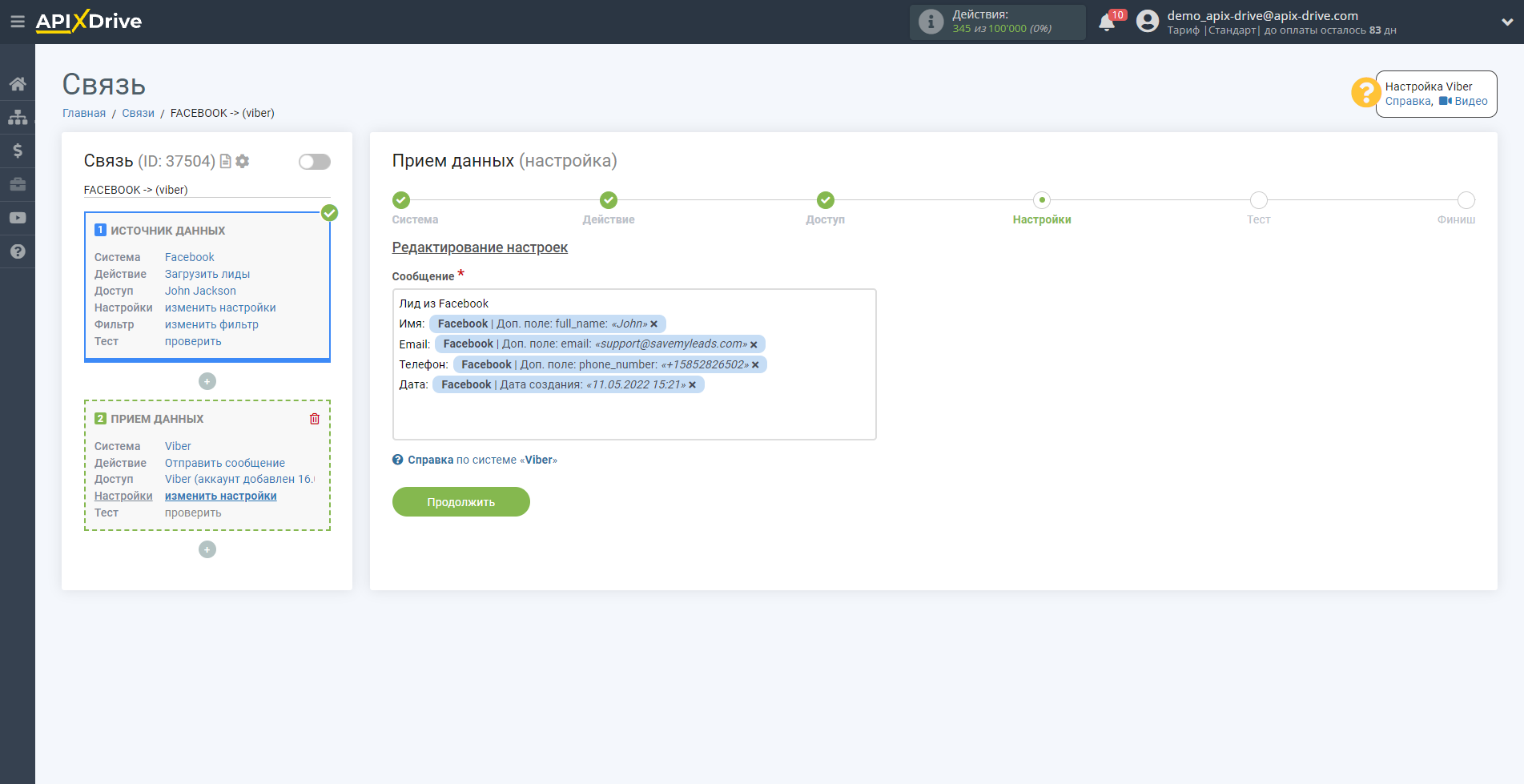
Task: Click изменить фильтр link
Action: pyautogui.click(x=211, y=324)
